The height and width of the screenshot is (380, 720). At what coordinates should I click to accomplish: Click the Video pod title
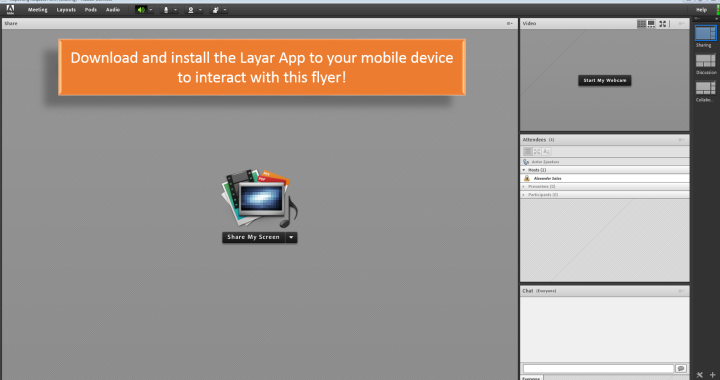[529, 23]
